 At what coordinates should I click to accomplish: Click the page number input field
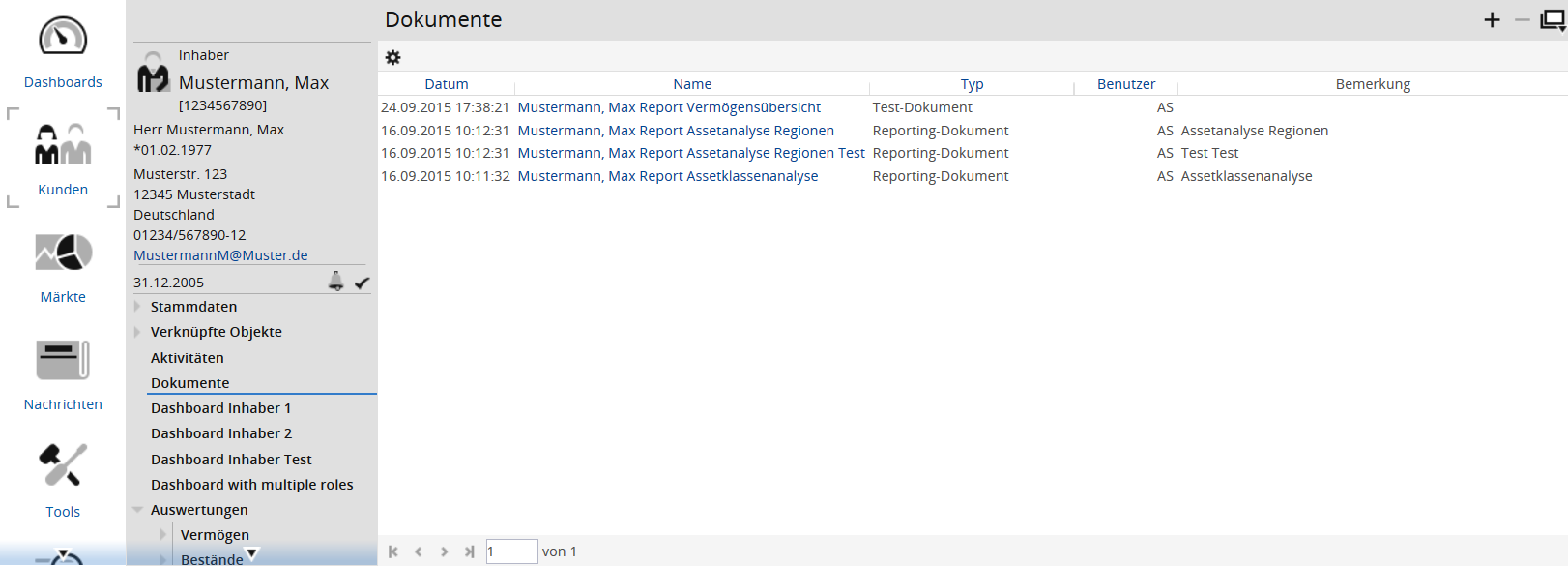coord(511,551)
